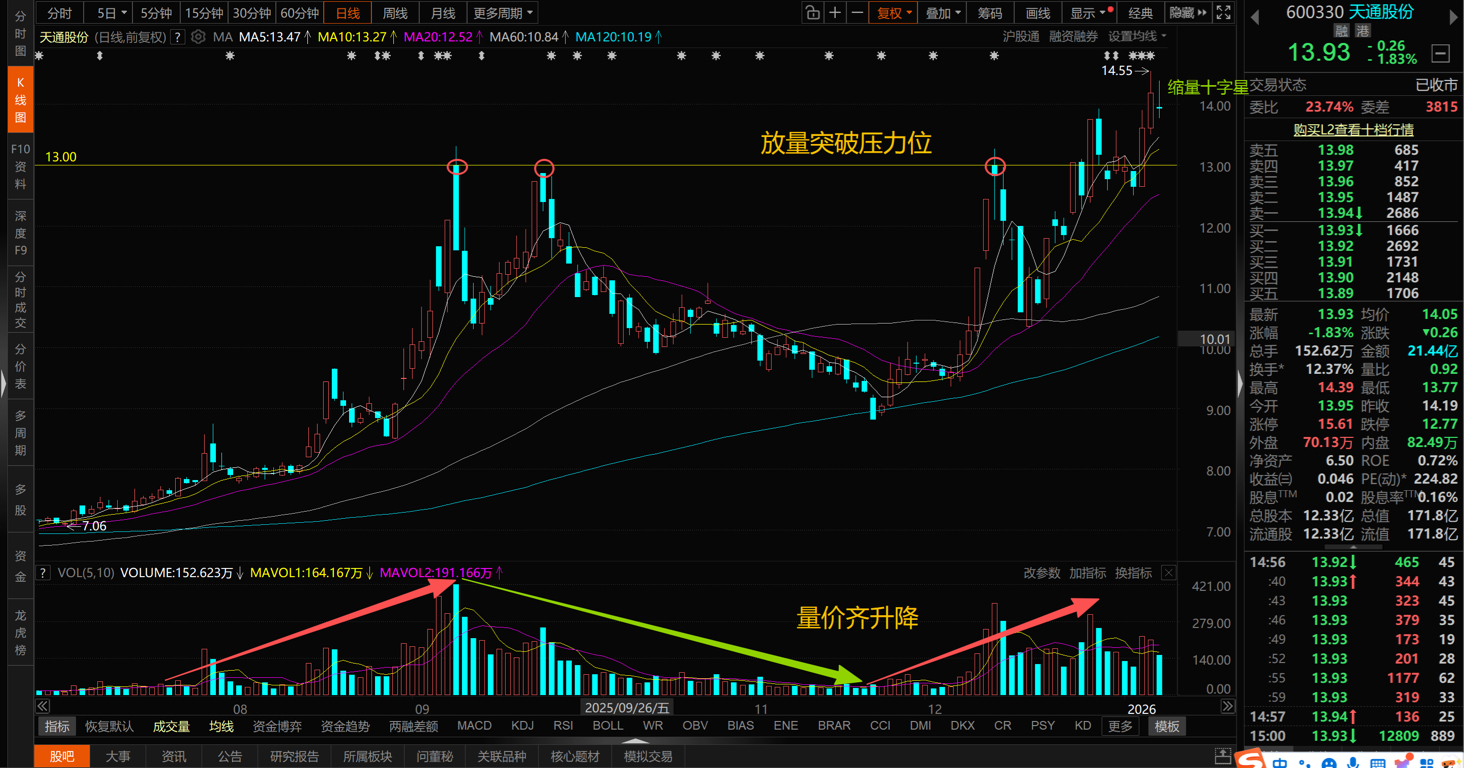Click 13.00 horizontal price line label
The image size is (1464, 768).
pos(60,157)
